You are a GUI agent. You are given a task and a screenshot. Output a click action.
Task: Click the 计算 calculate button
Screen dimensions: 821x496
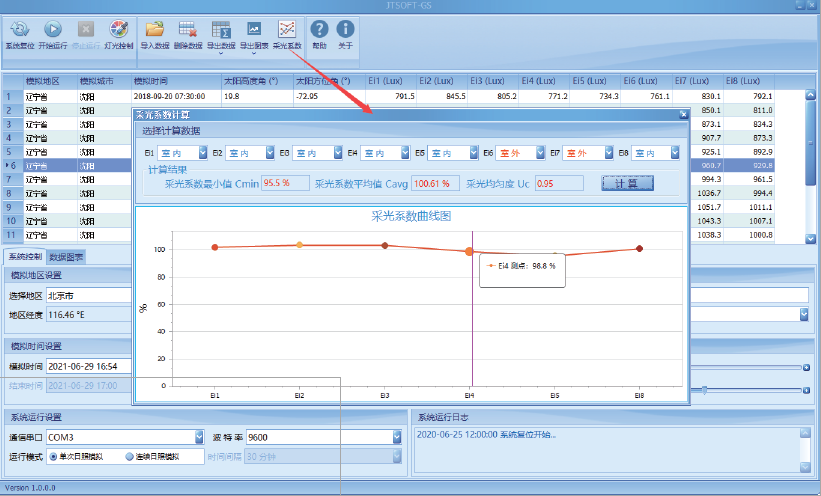(627, 183)
